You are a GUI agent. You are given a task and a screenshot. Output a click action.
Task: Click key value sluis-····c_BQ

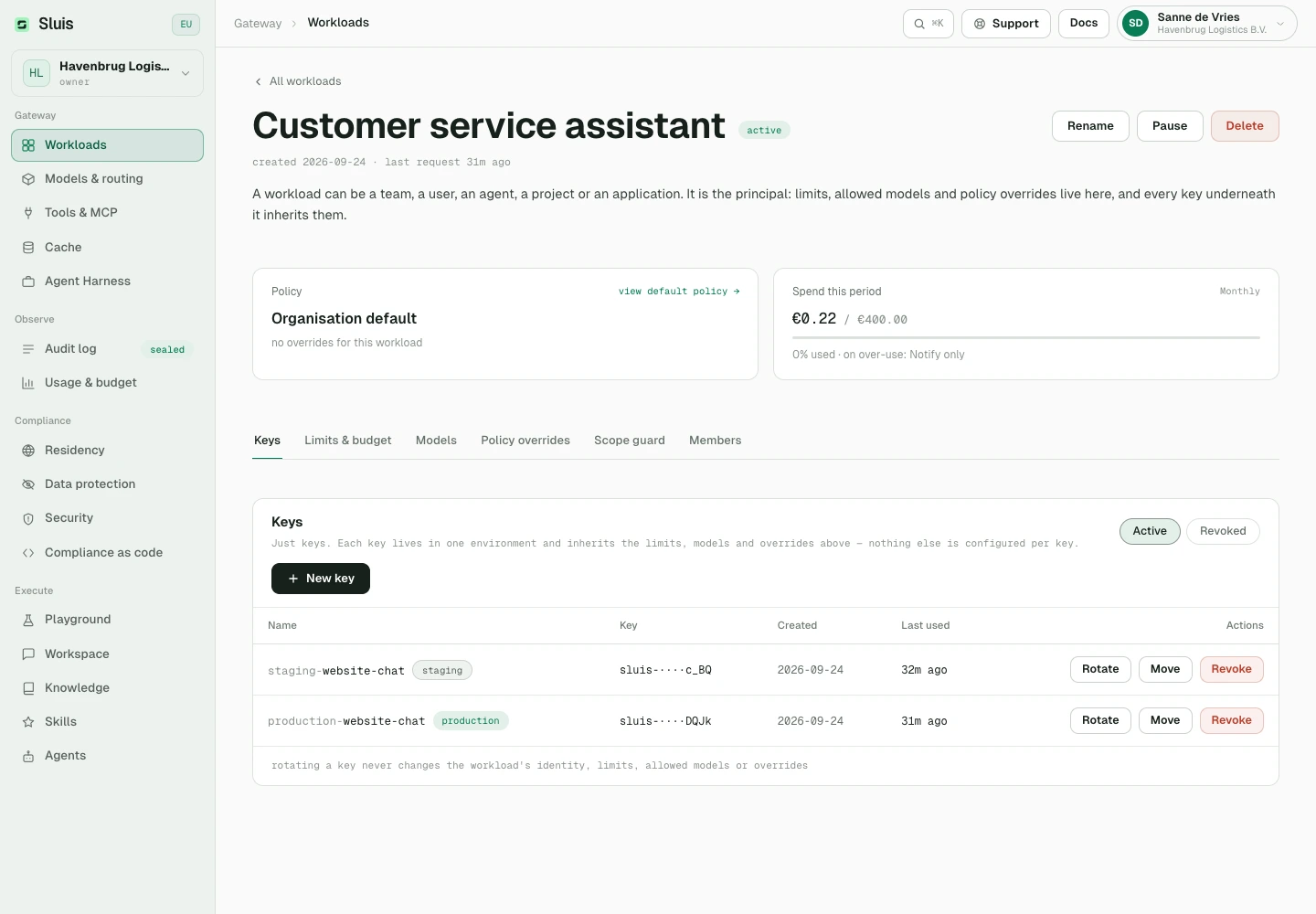pos(665,670)
